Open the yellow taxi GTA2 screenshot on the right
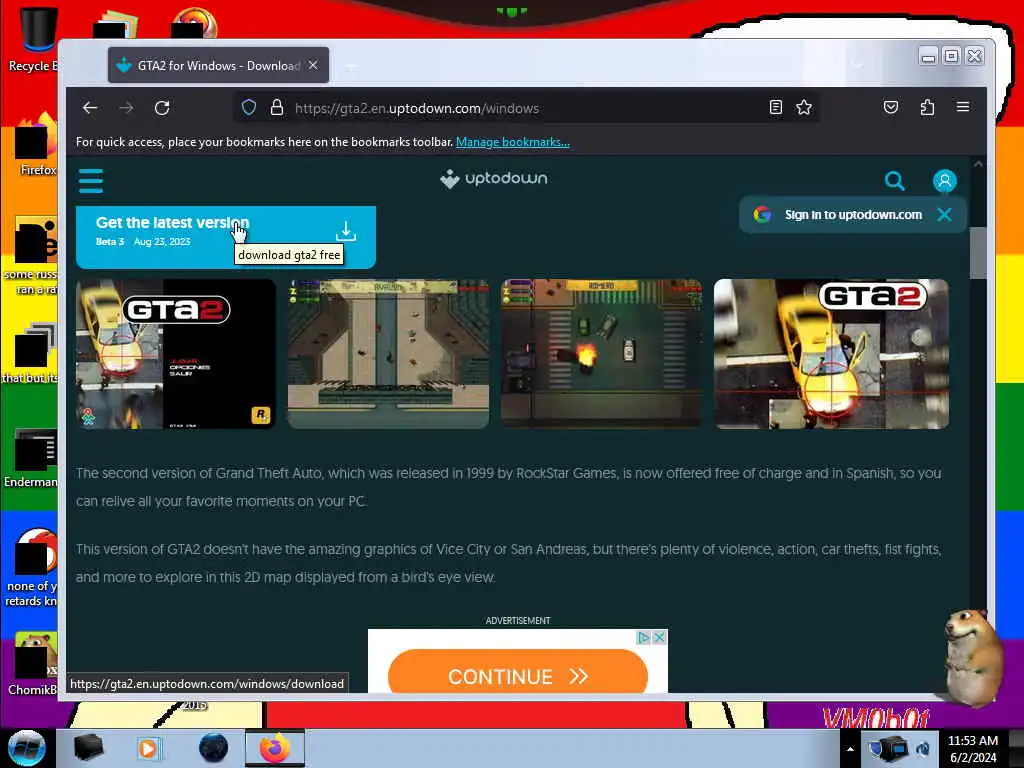 click(831, 354)
